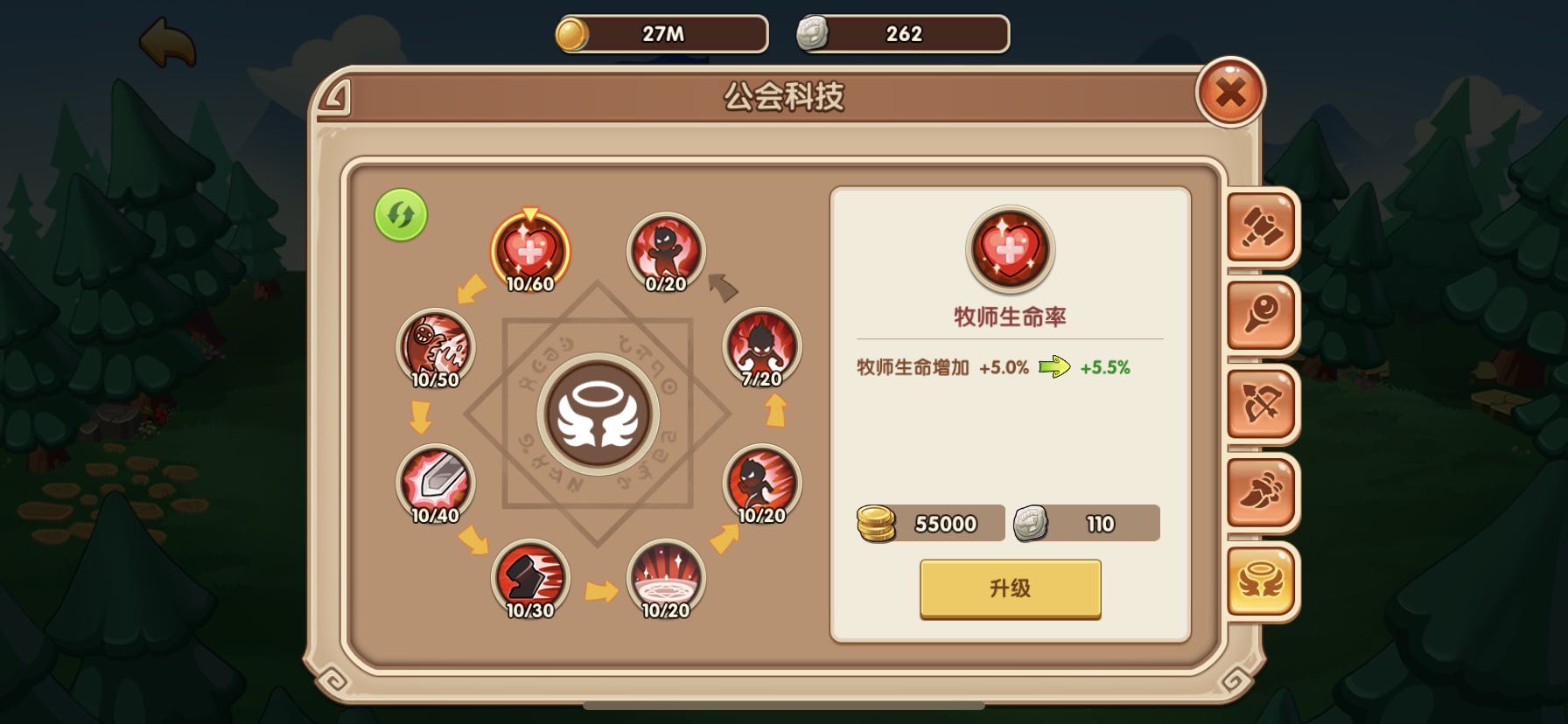
Task: Select the magic circle skill node 10/20
Action: [666, 579]
